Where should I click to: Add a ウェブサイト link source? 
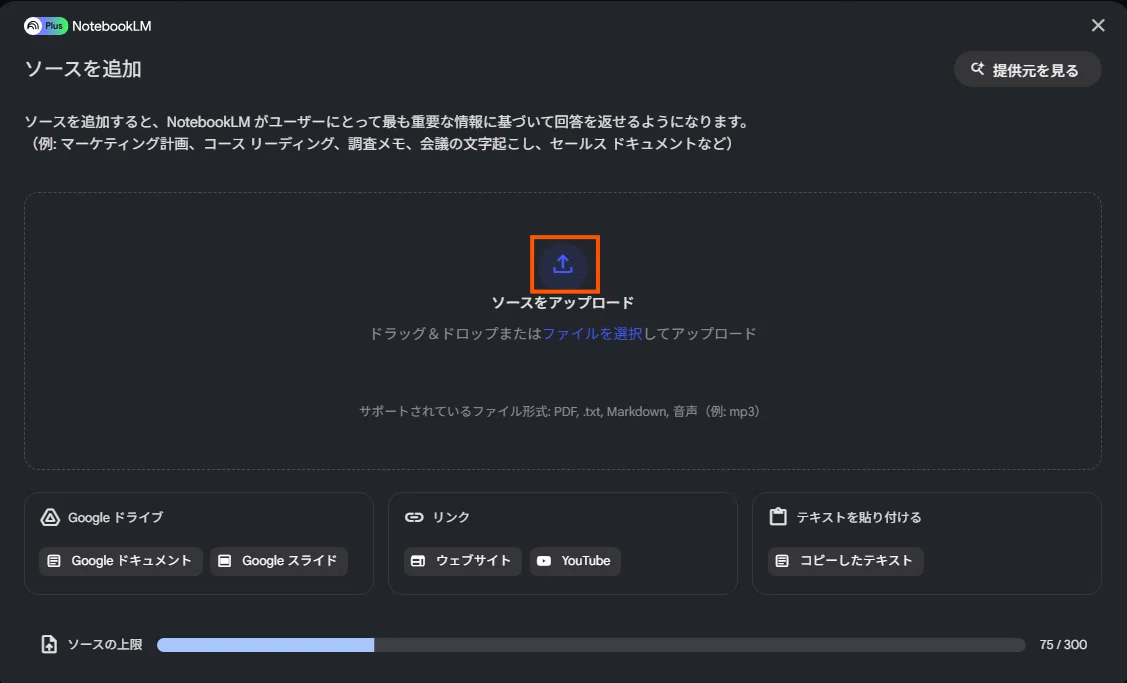click(x=463, y=561)
